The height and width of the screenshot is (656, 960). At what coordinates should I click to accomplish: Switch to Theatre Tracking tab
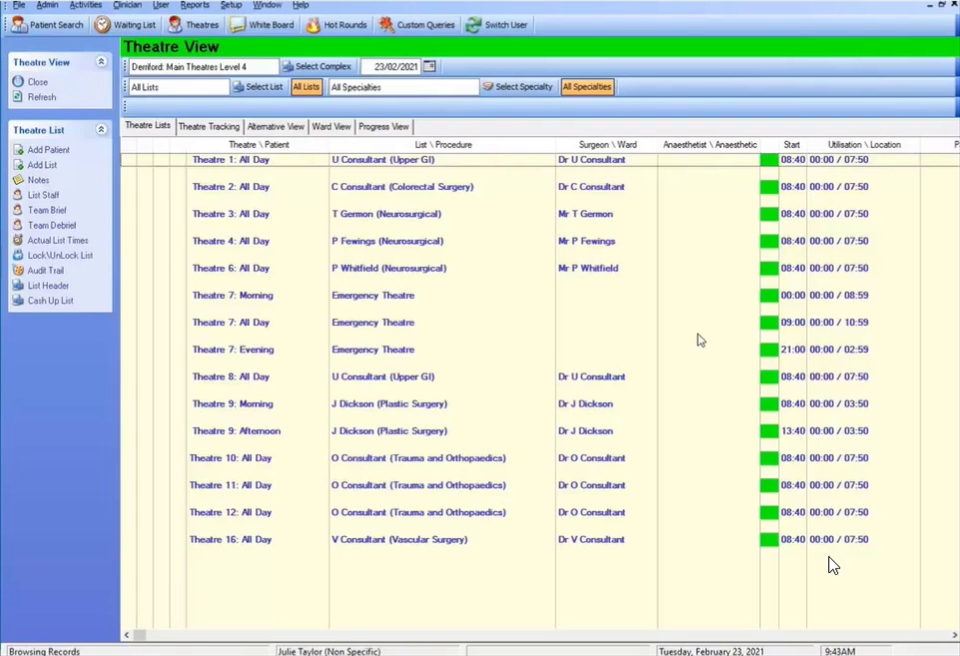(x=209, y=127)
